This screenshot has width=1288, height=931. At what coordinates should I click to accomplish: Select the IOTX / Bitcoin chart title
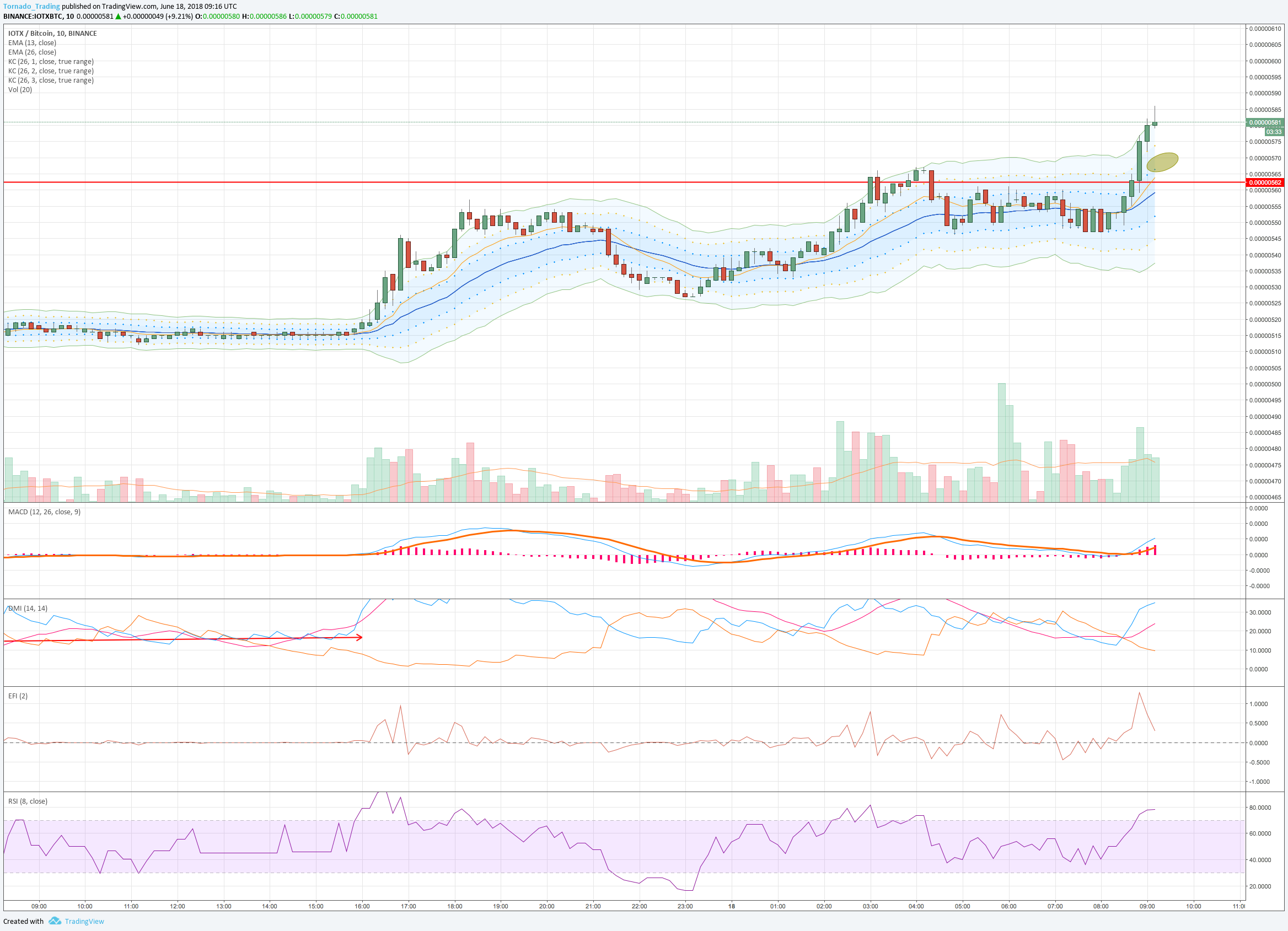(x=52, y=34)
